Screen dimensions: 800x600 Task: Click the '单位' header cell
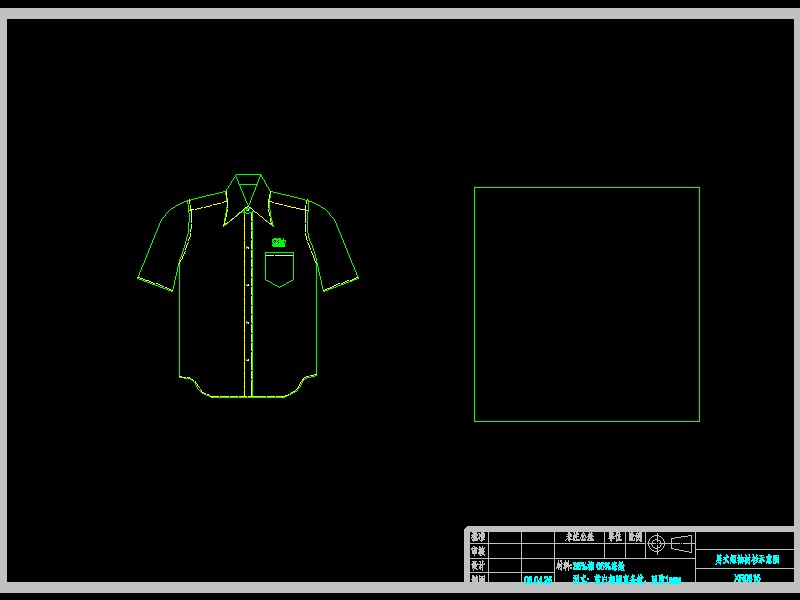(615, 537)
